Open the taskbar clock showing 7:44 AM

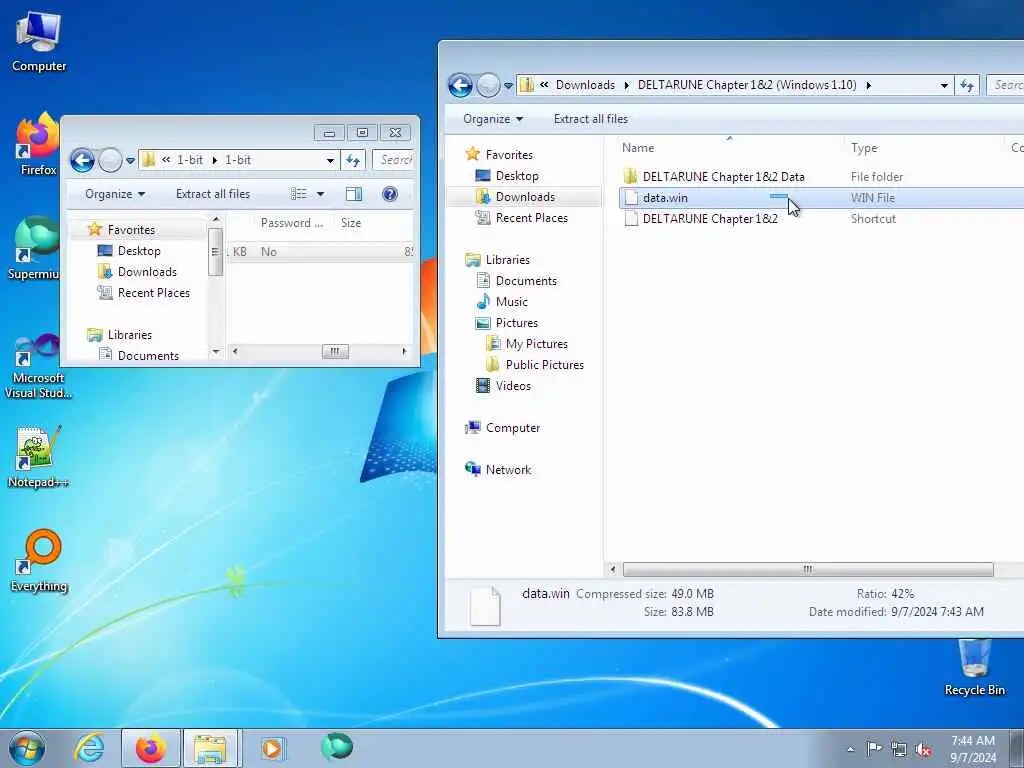pyautogui.click(x=973, y=748)
